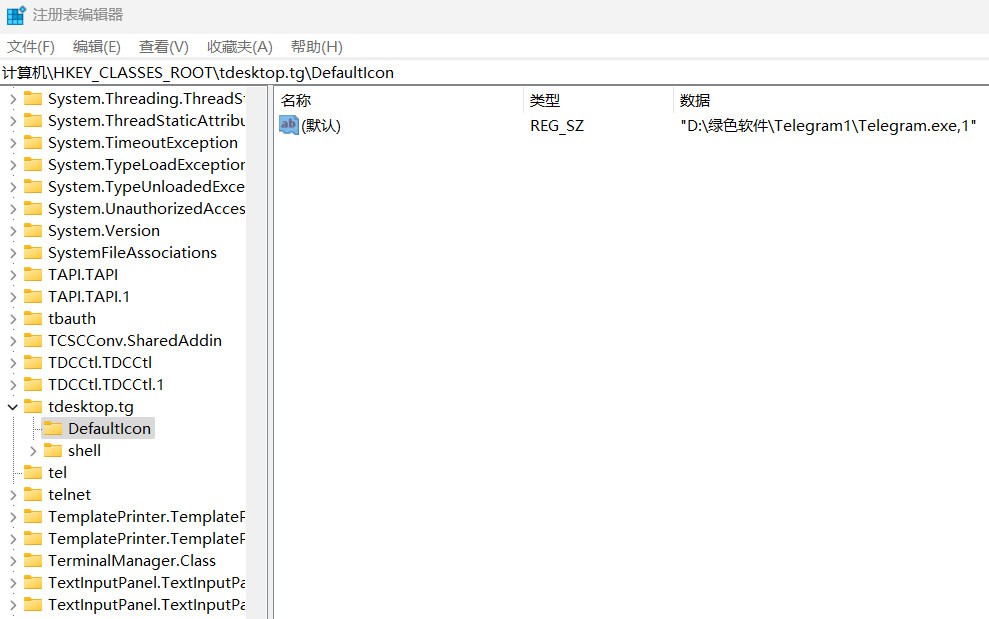The image size is (989, 619).
Task: Expand the shell subkey
Action: click(33, 451)
